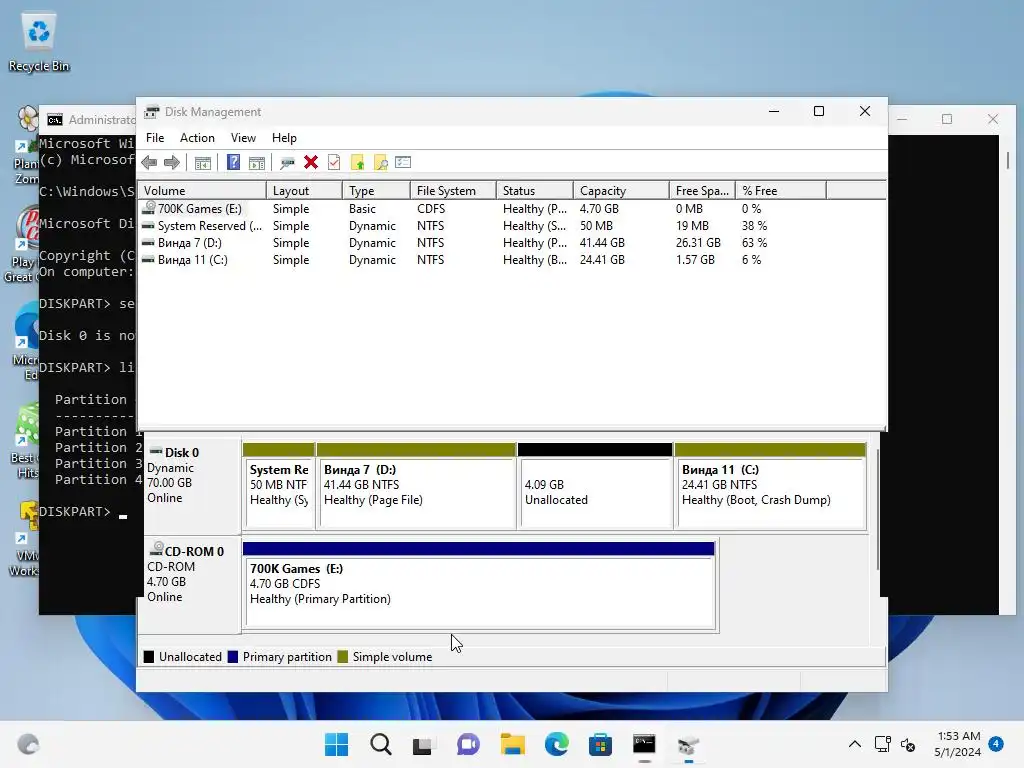Screen dimensions: 1024x768
Task: Click the Back arrow in Disk Management toolbar
Action: 149,163
